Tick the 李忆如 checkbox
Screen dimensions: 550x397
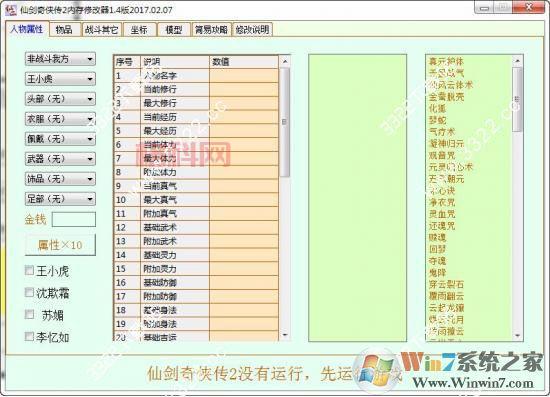29,336
